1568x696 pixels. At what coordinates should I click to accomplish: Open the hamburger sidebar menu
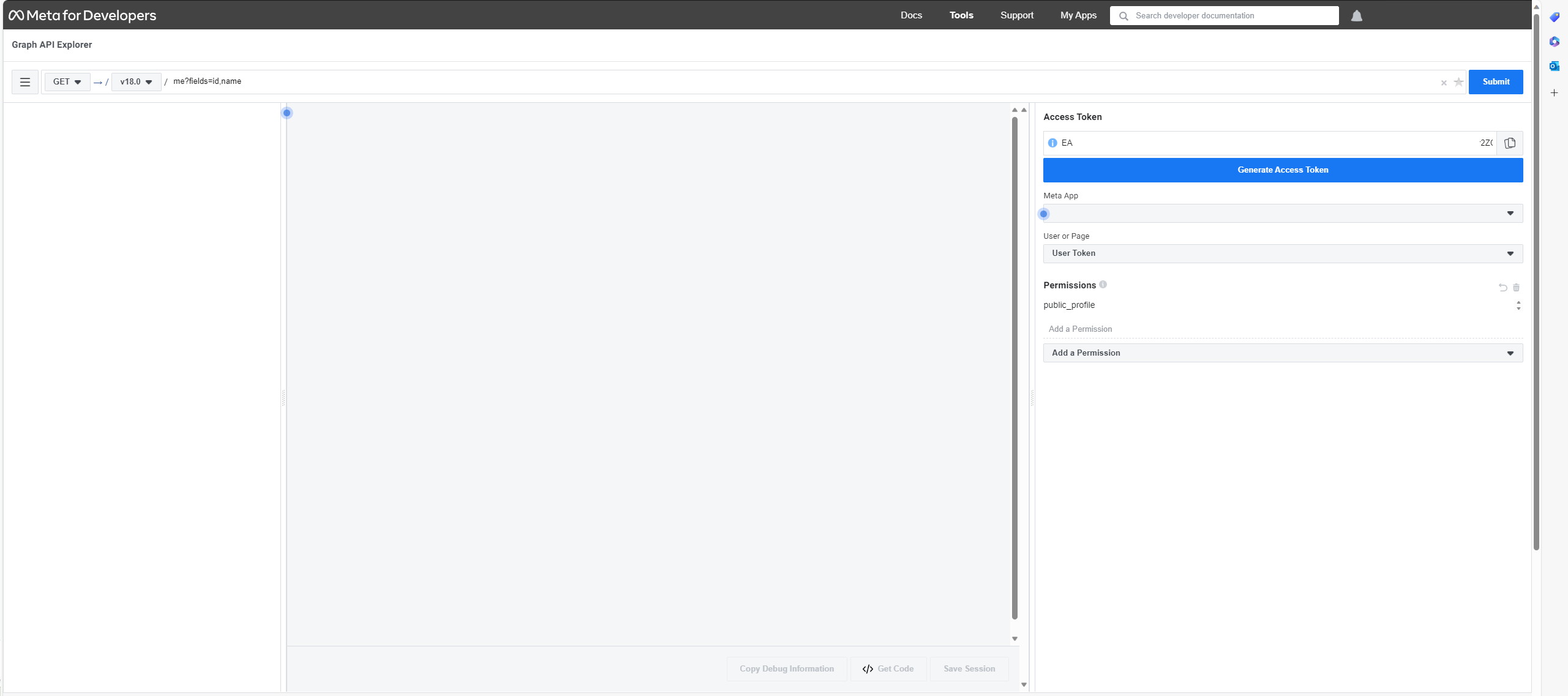[25, 82]
